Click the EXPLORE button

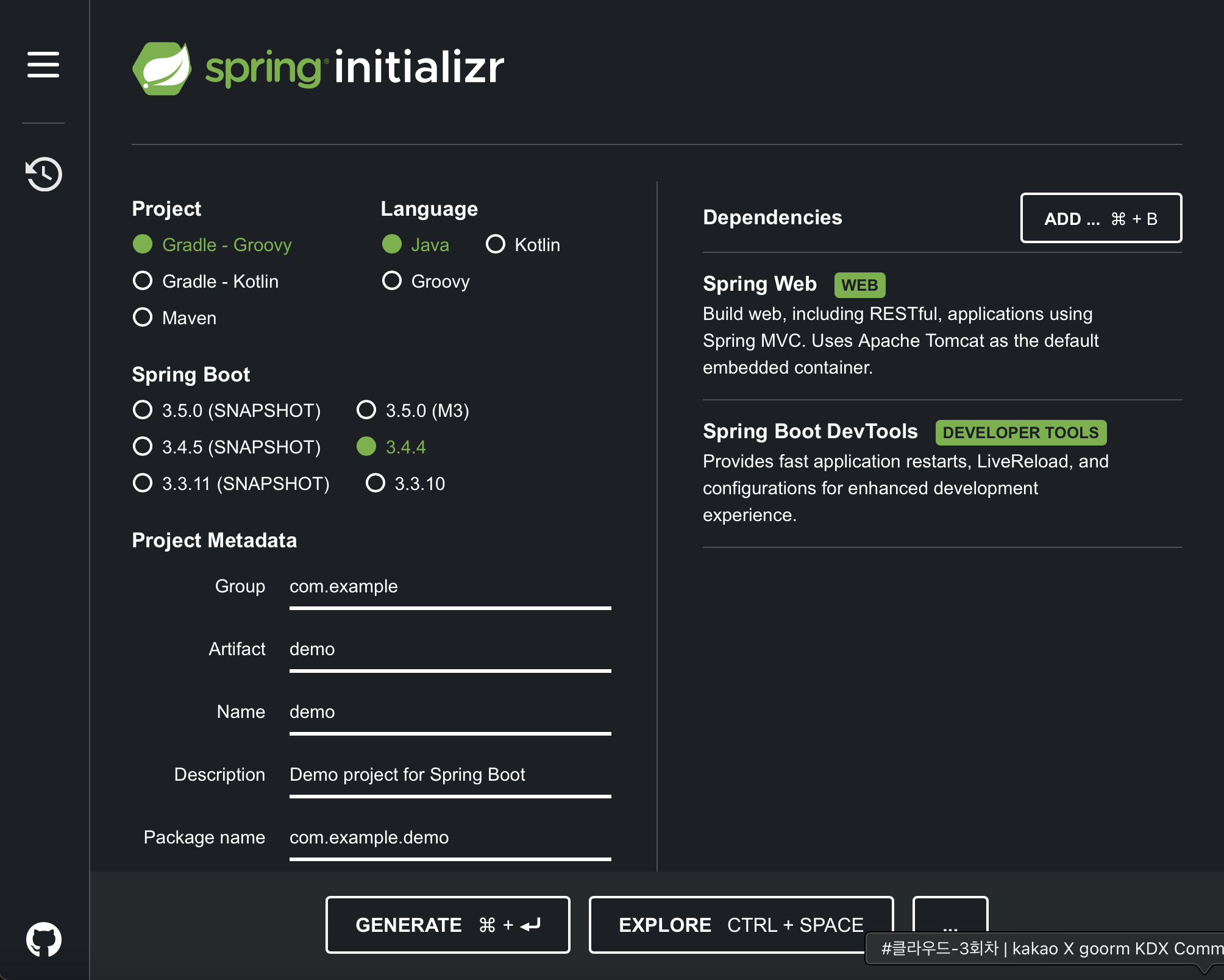tap(741, 925)
